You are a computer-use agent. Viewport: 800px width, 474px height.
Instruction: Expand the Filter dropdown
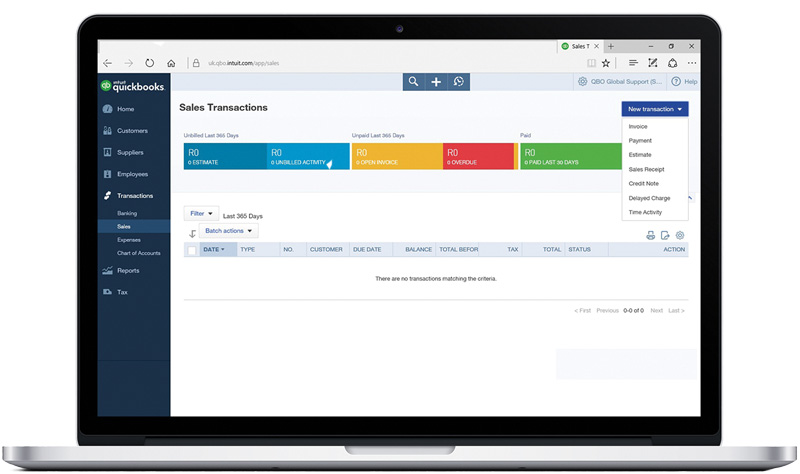[x=201, y=213]
